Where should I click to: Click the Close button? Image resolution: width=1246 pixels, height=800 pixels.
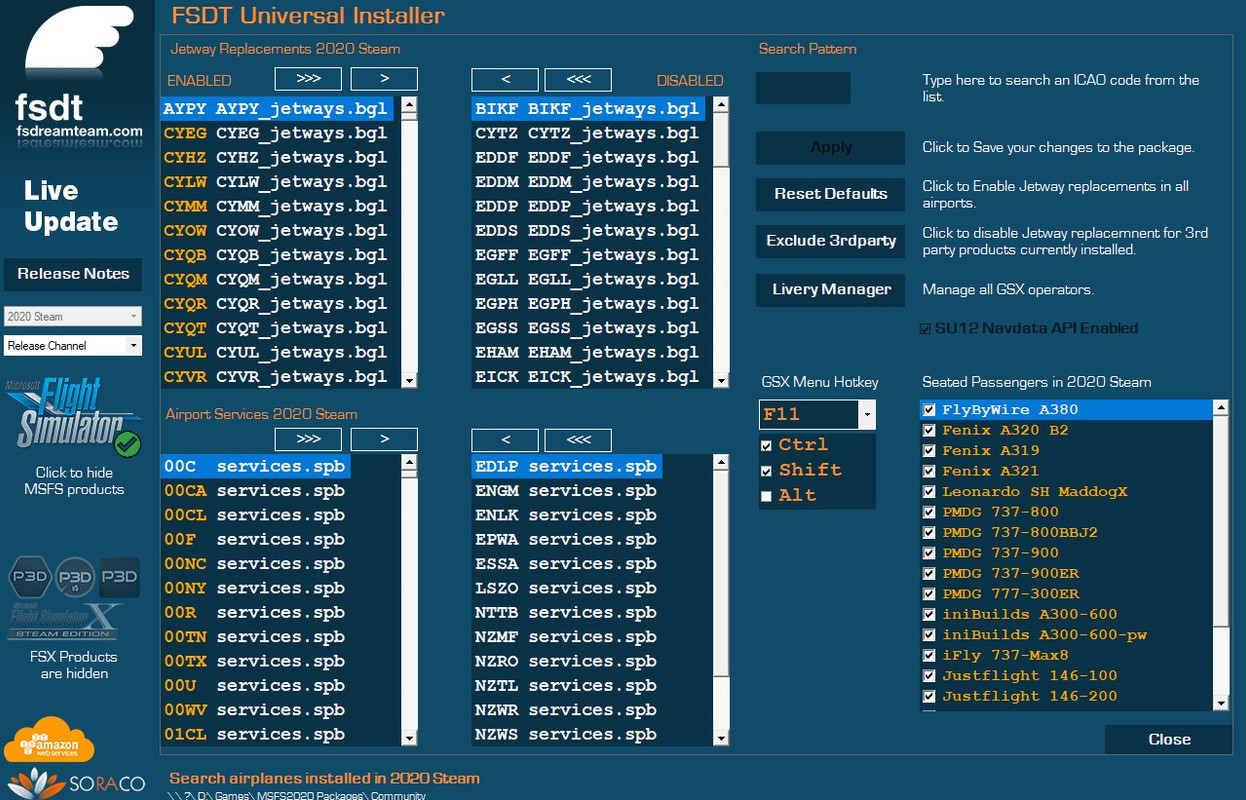point(1168,740)
